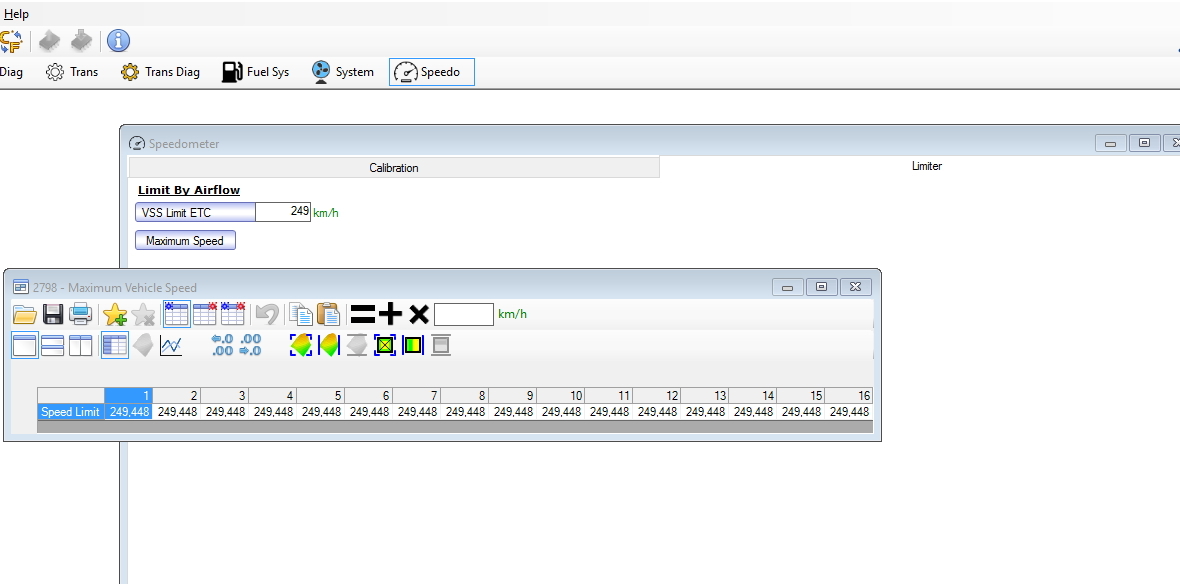
Task: Toggle the table grid view icon
Action: [x=114, y=345]
